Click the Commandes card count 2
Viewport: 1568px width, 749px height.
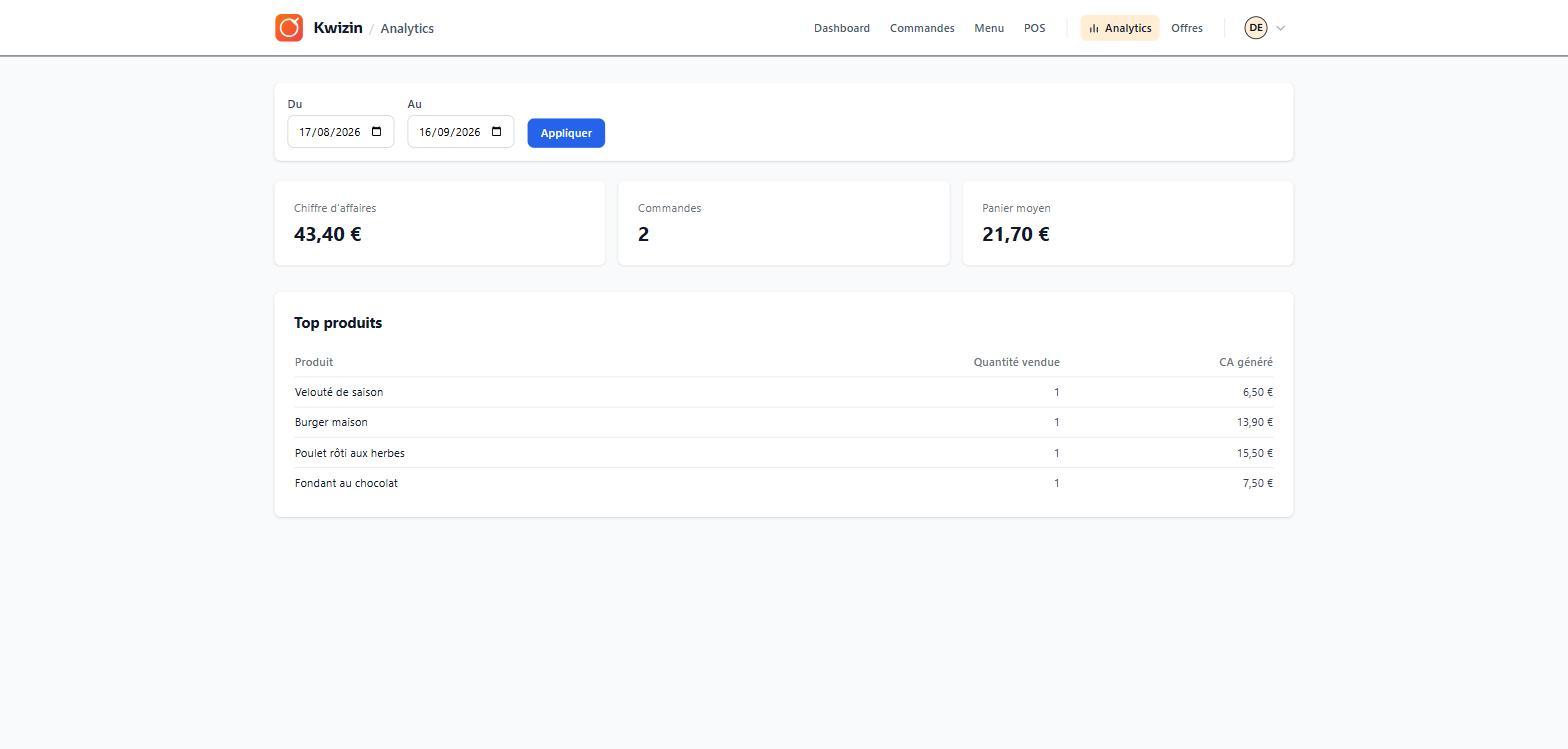(643, 234)
